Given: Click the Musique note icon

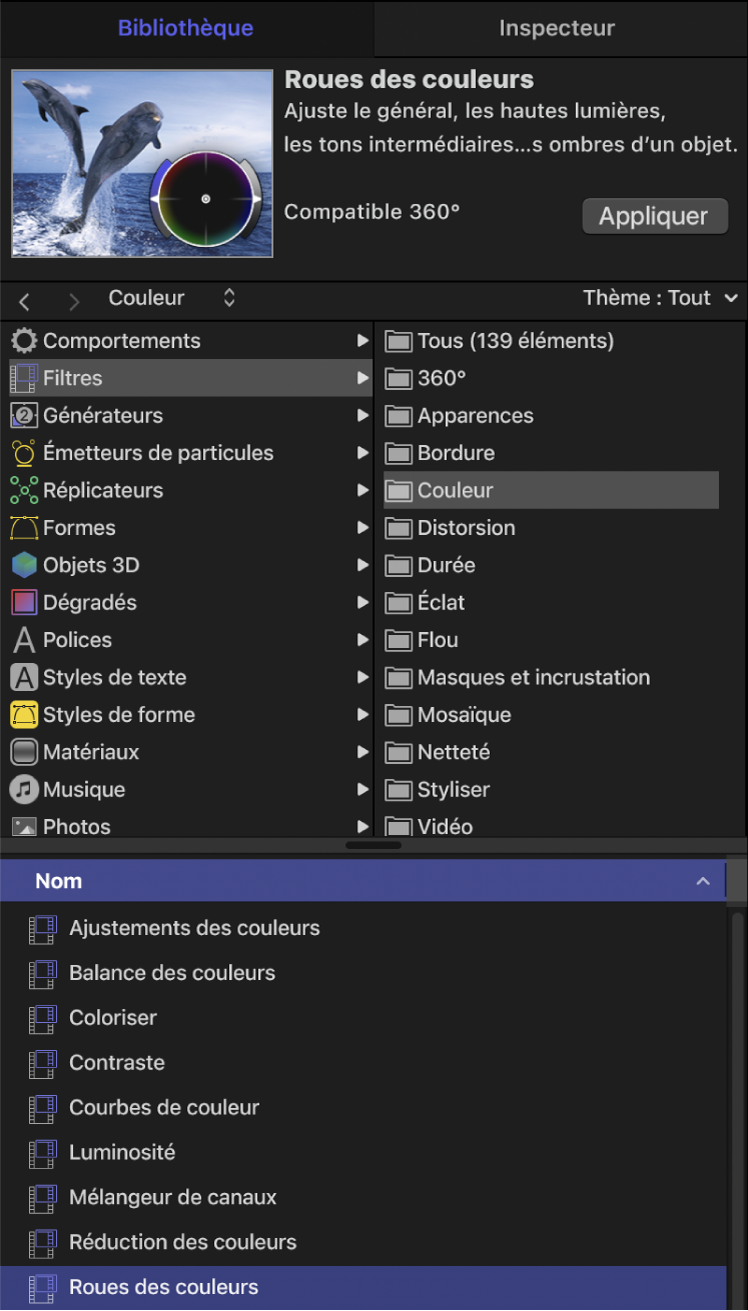Looking at the screenshot, I should click(24, 790).
